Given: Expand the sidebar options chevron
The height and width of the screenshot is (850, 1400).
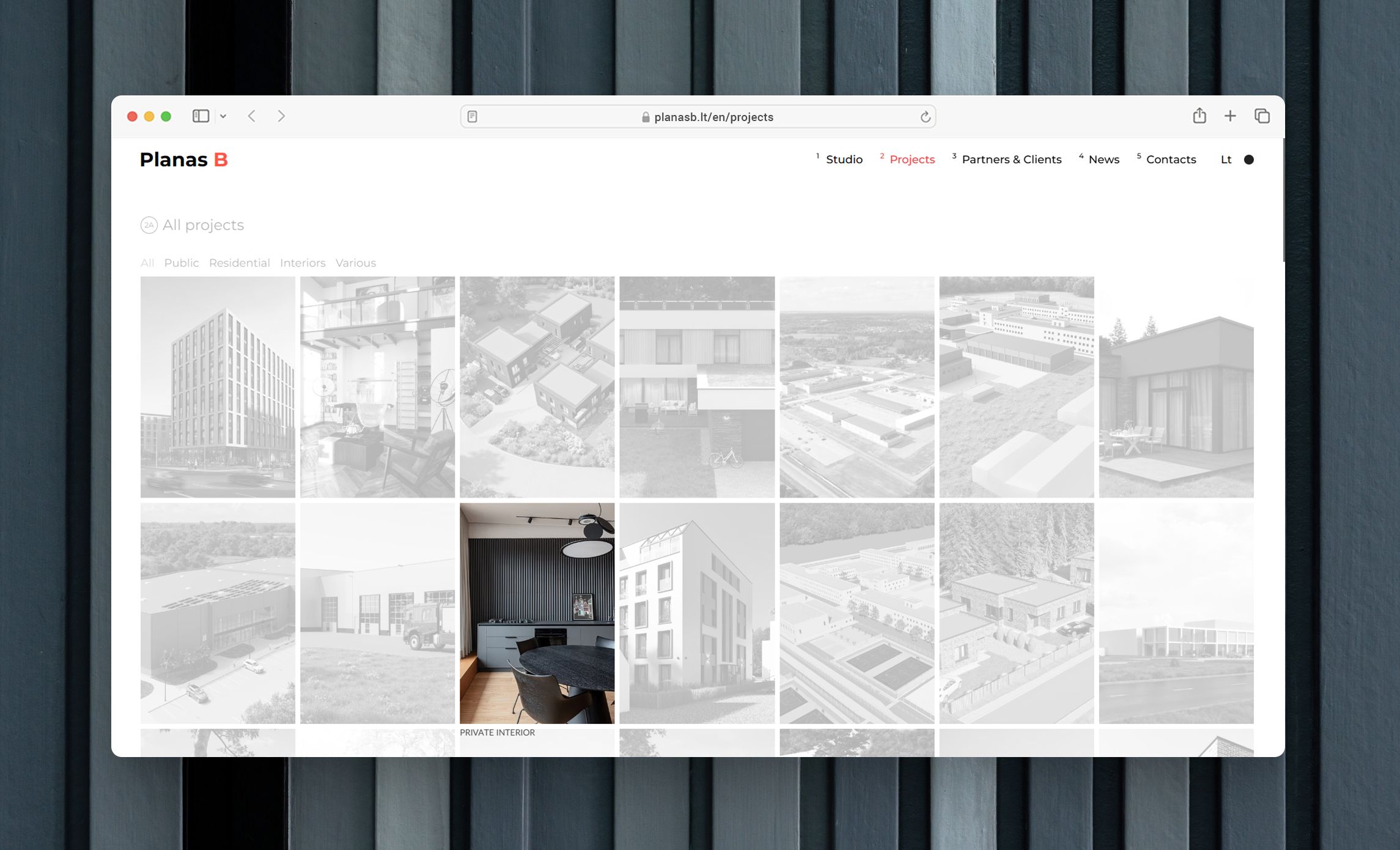Looking at the screenshot, I should (x=224, y=116).
